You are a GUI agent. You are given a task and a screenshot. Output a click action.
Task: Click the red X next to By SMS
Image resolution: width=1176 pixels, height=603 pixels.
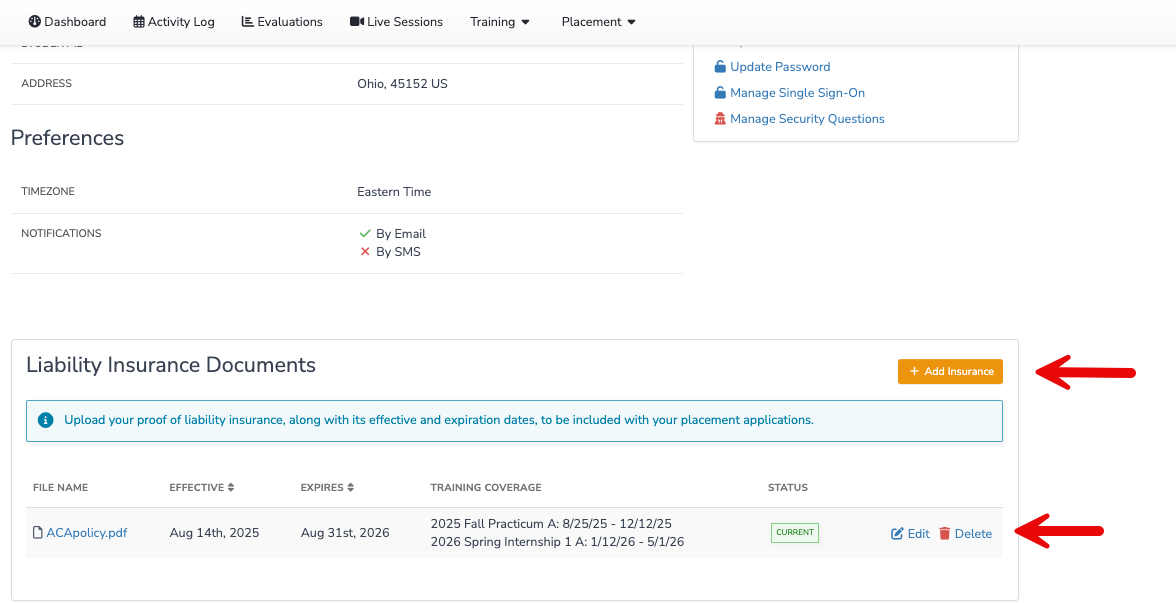pyautogui.click(x=365, y=251)
